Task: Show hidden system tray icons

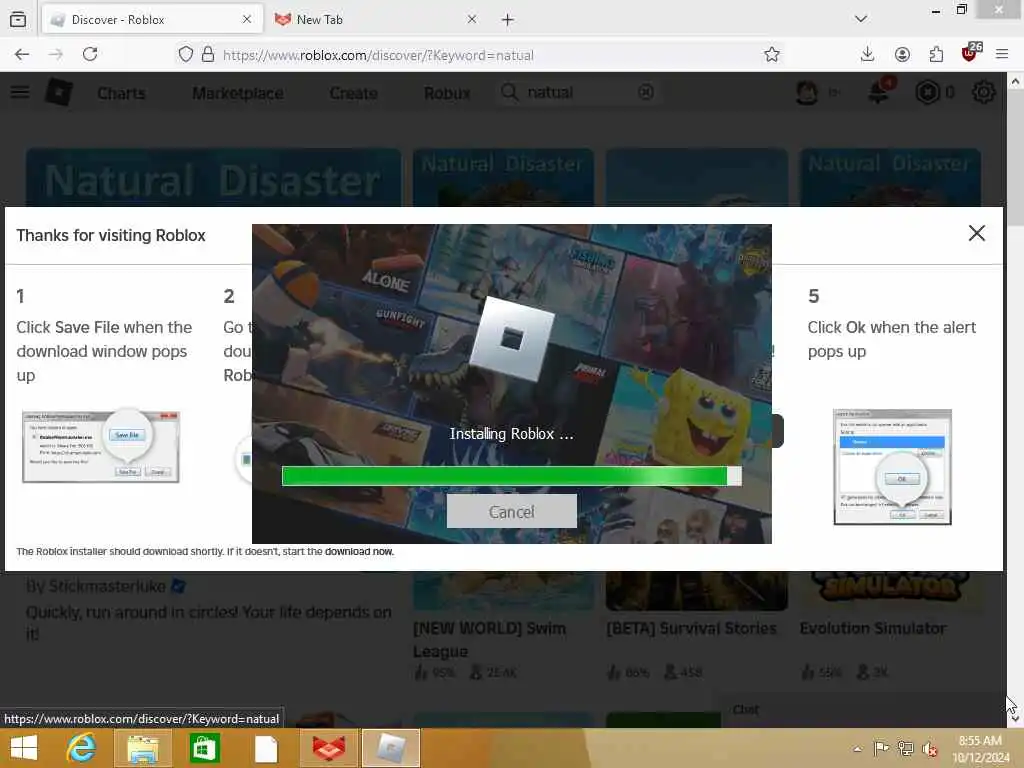Action: [x=857, y=748]
